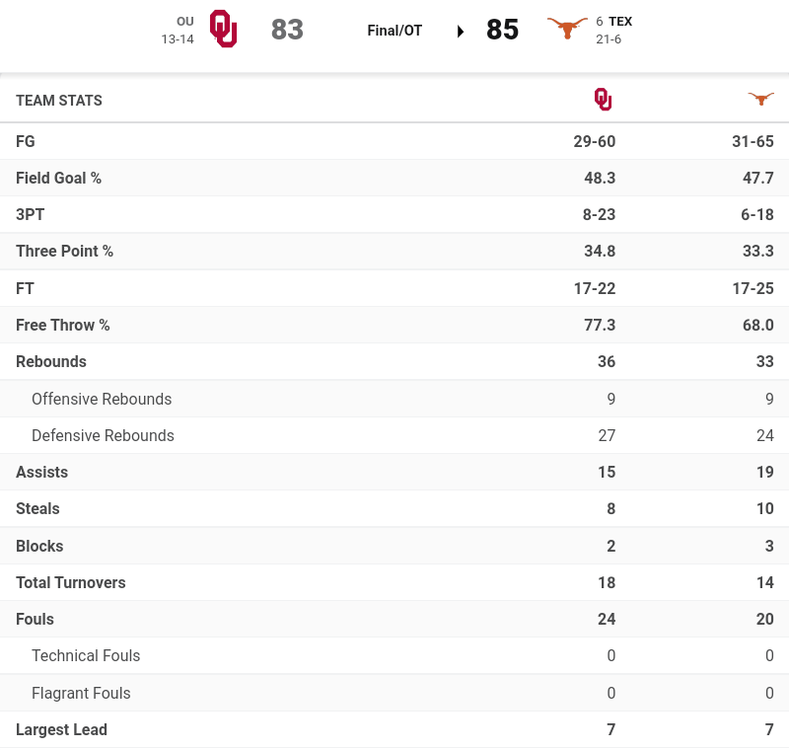Select the FG stat row label
789x750 pixels.
26,142
